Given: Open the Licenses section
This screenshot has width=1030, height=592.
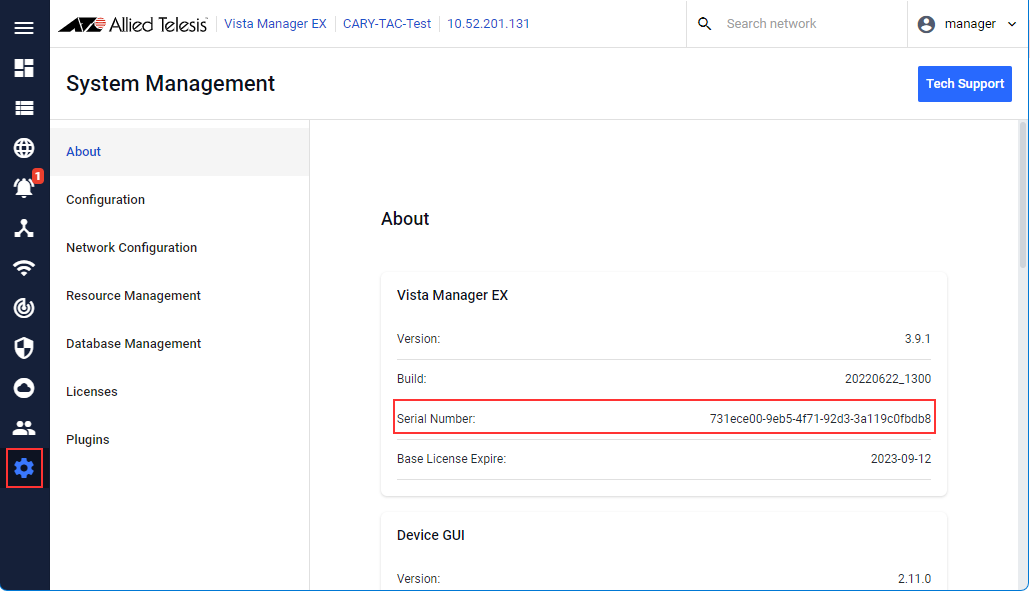Looking at the screenshot, I should point(92,392).
